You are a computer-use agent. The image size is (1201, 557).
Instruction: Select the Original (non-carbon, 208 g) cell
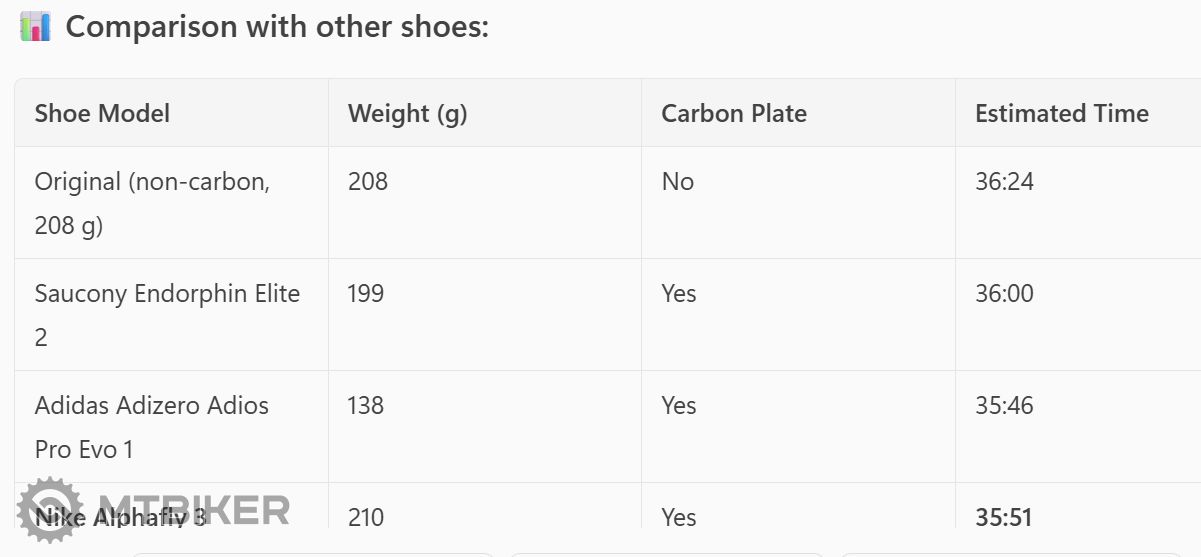coord(152,203)
